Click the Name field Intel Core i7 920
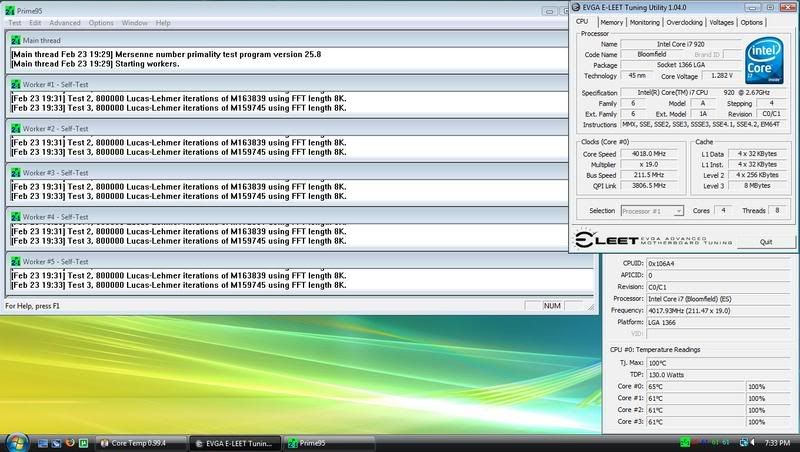 click(681, 44)
